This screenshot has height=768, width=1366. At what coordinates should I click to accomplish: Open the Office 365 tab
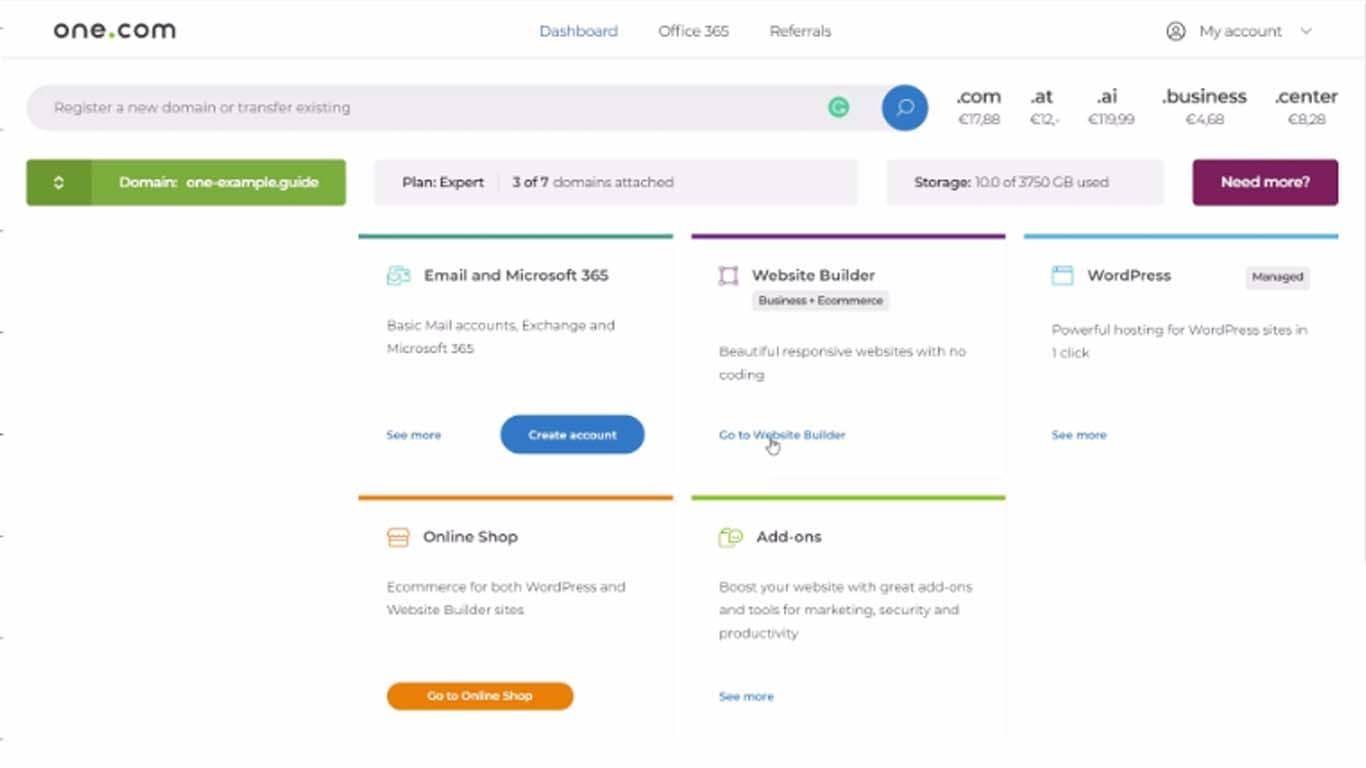tap(693, 31)
